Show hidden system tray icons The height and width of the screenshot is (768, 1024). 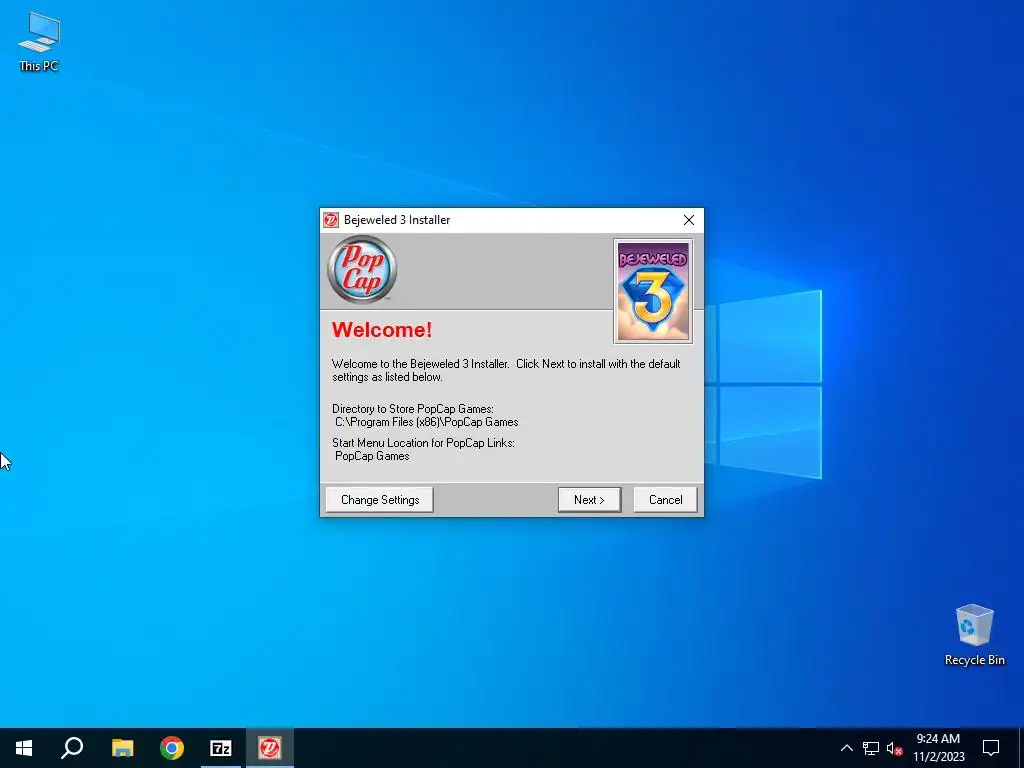click(x=846, y=748)
